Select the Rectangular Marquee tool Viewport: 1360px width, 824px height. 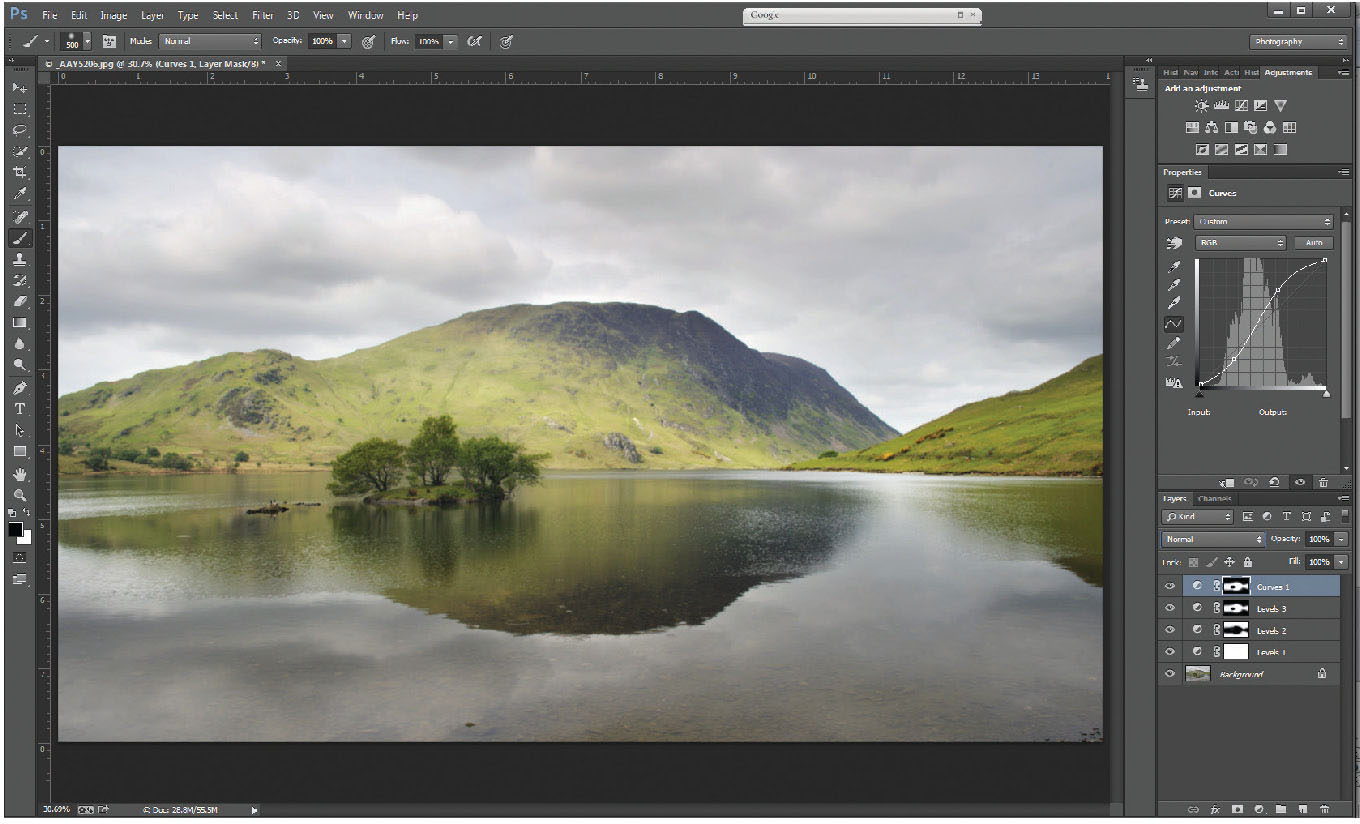click(20, 109)
